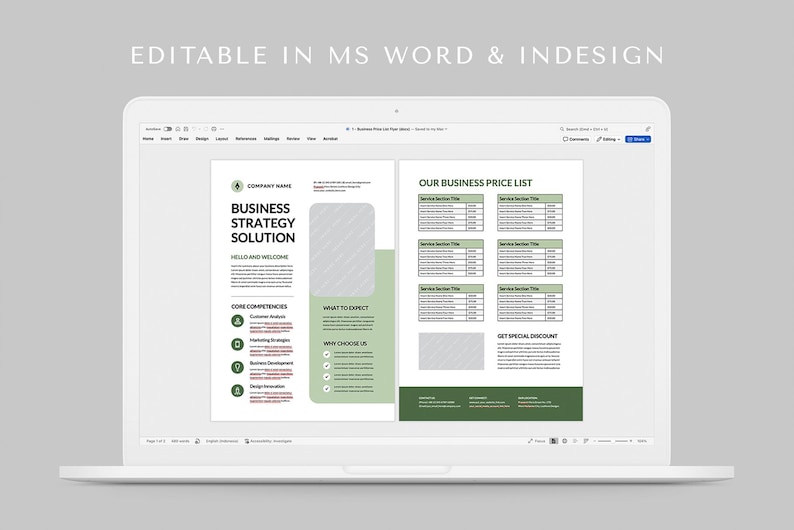Open the Acrobat ribbon tab
This screenshot has width=794, height=530.
tap(330, 139)
